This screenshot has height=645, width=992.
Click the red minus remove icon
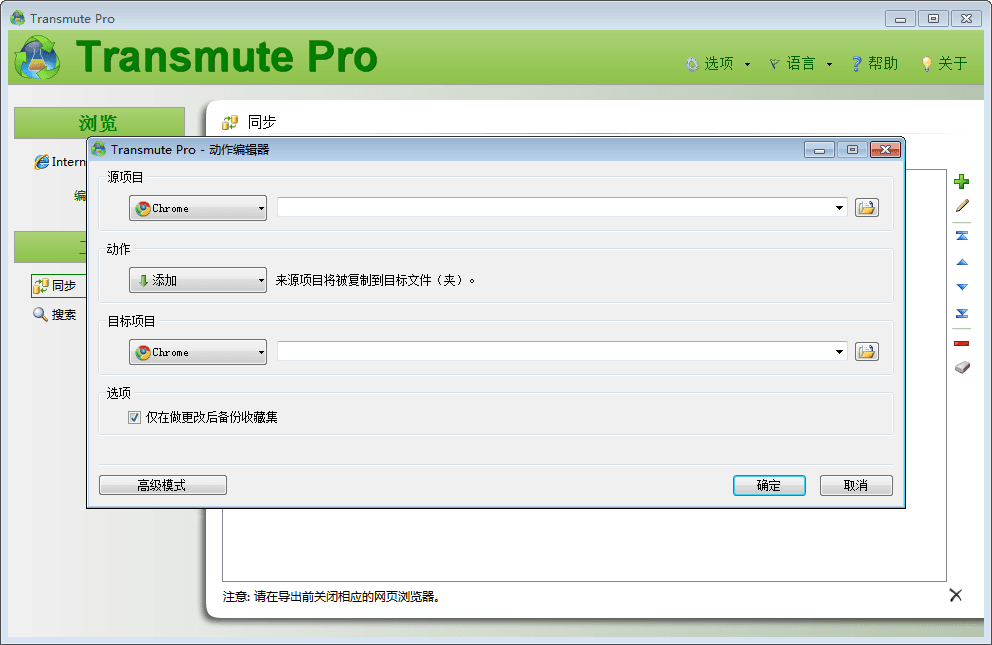962,343
